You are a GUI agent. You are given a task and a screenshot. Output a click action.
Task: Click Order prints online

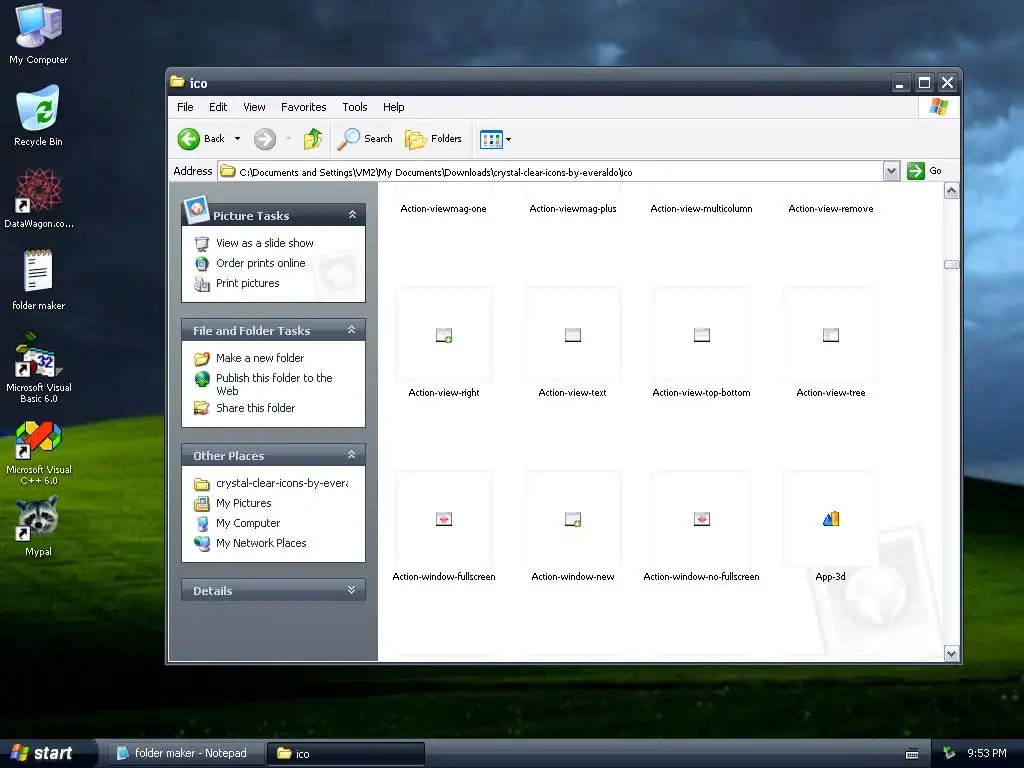pyautogui.click(x=261, y=263)
